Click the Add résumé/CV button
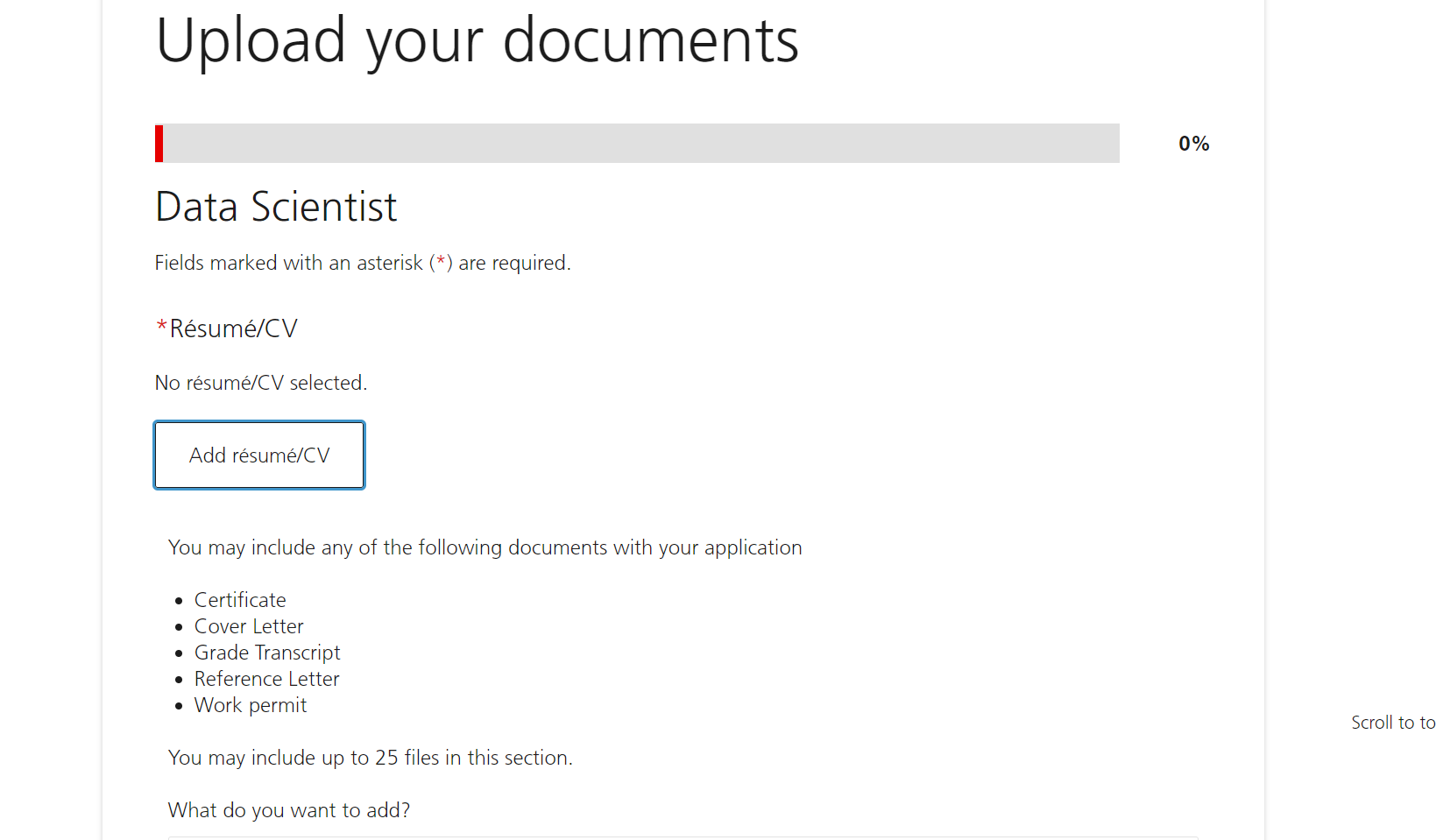Screen dimensions: 1436x840 [x=259, y=455]
